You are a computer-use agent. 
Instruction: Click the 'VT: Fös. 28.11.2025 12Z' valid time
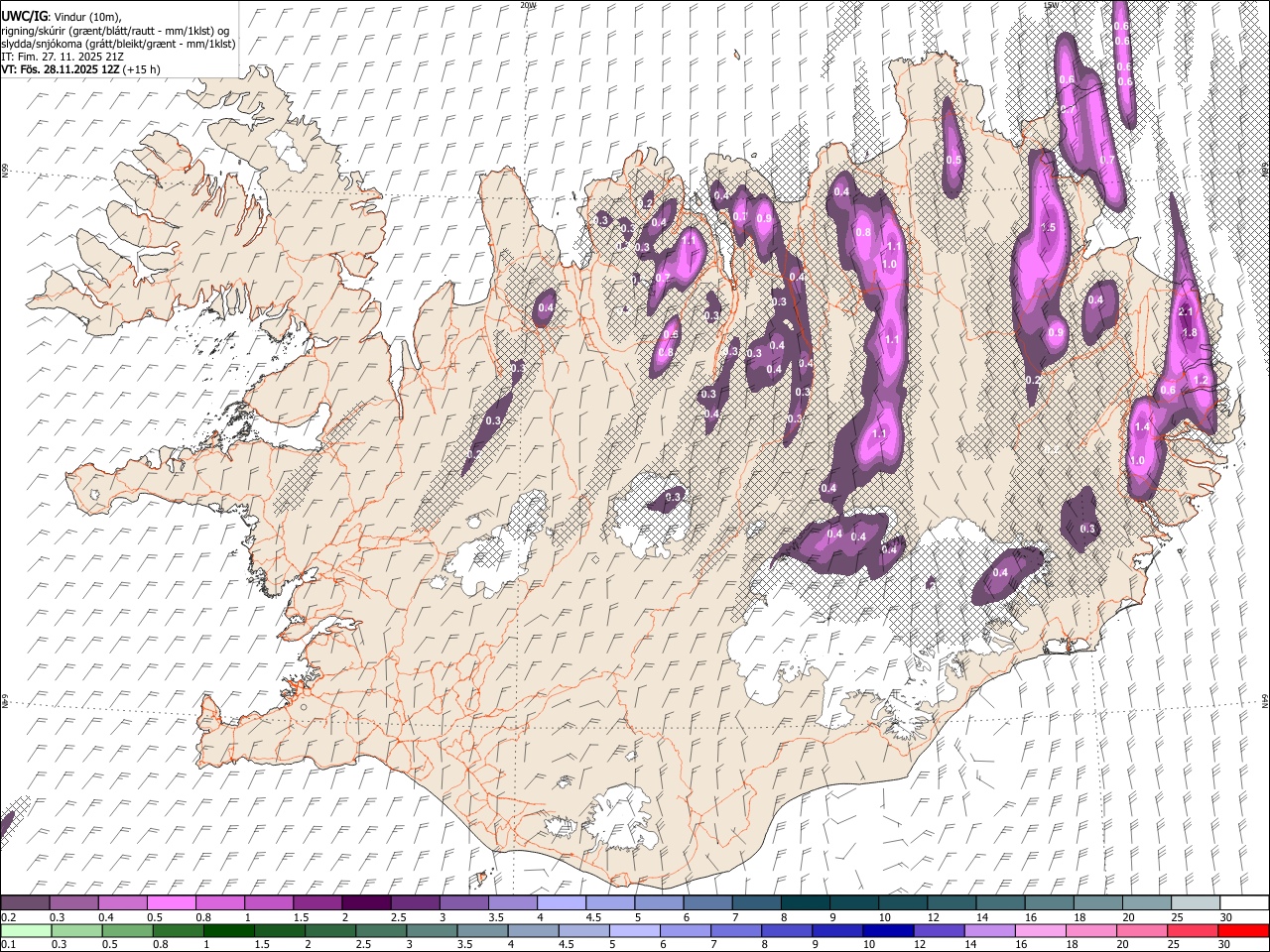point(61,69)
